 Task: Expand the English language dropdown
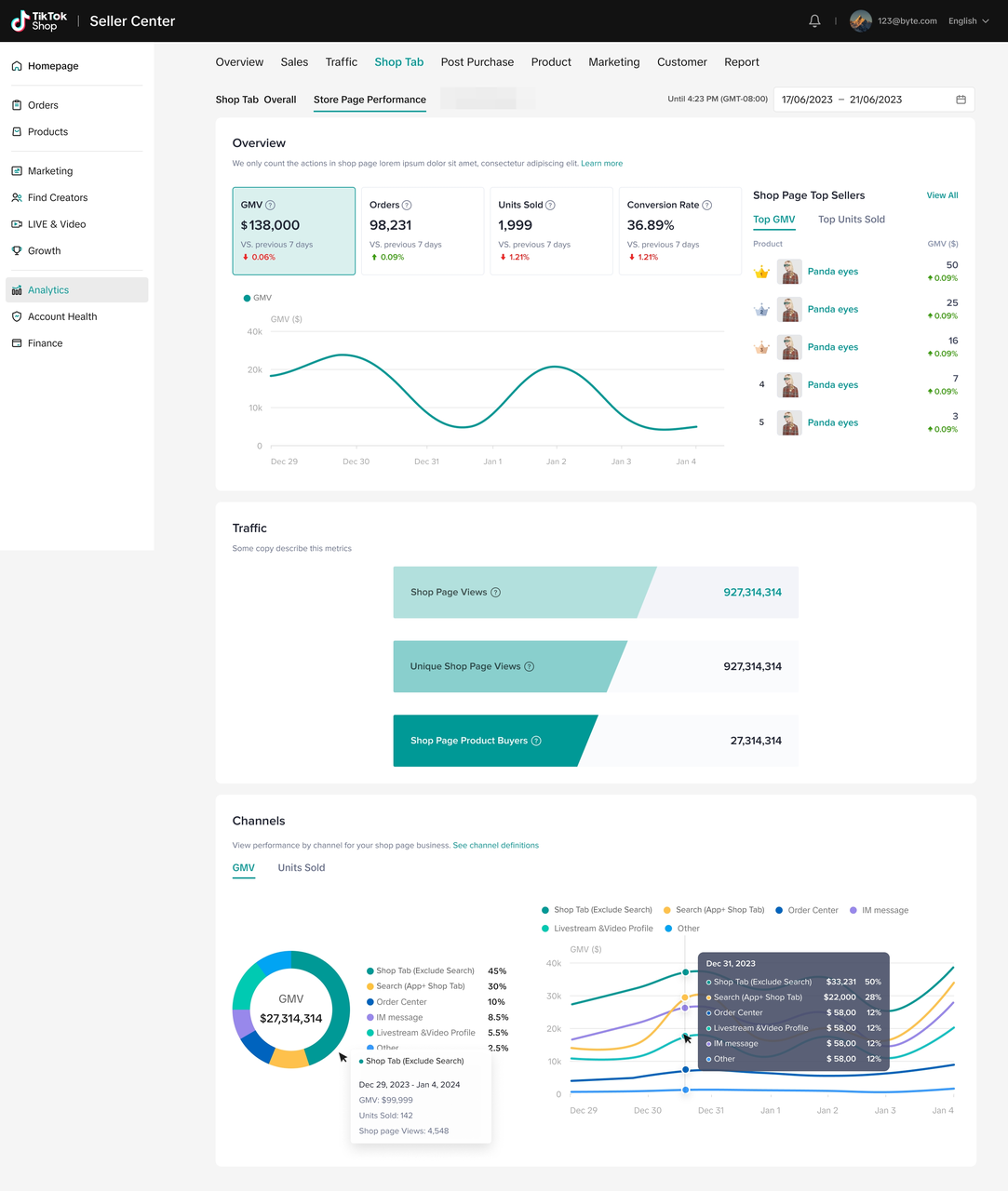coord(968,20)
